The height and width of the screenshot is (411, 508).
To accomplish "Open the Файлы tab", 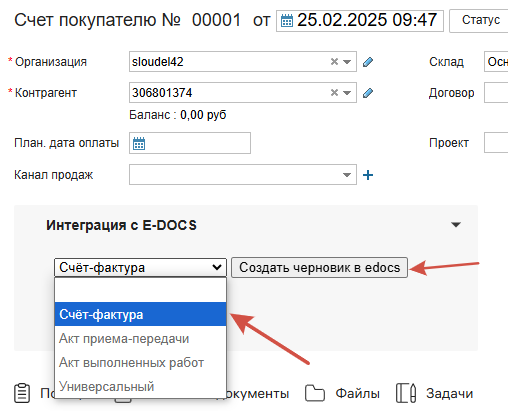I will pos(357,393).
